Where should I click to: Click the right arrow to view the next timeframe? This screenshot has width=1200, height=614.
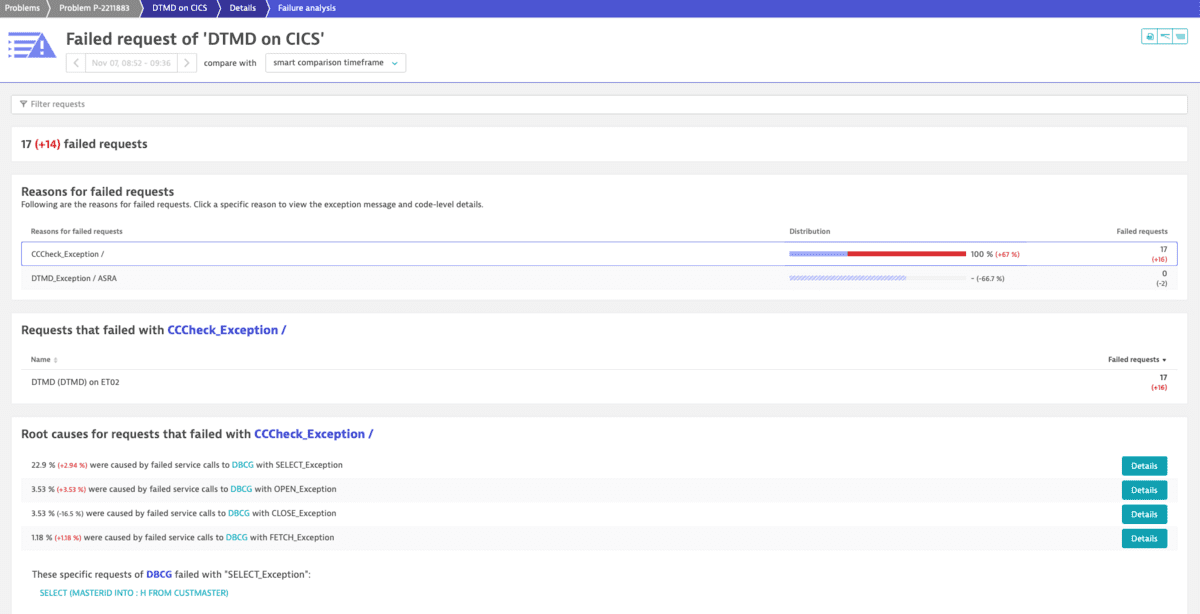(186, 62)
